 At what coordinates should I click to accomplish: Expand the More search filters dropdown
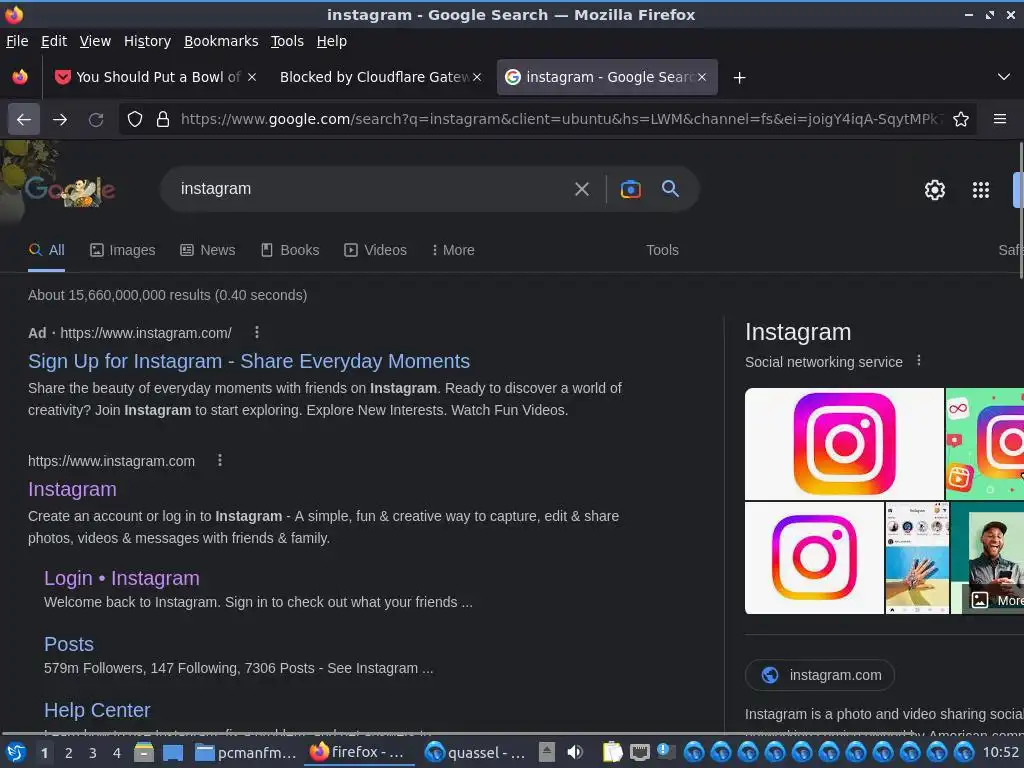(x=453, y=250)
